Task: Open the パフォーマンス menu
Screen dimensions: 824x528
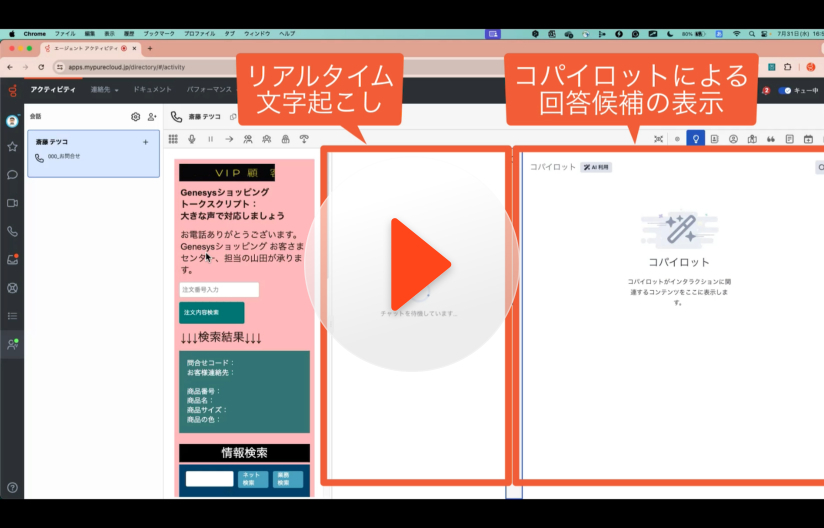Action: pyautogui.click(x=209, y=90)
